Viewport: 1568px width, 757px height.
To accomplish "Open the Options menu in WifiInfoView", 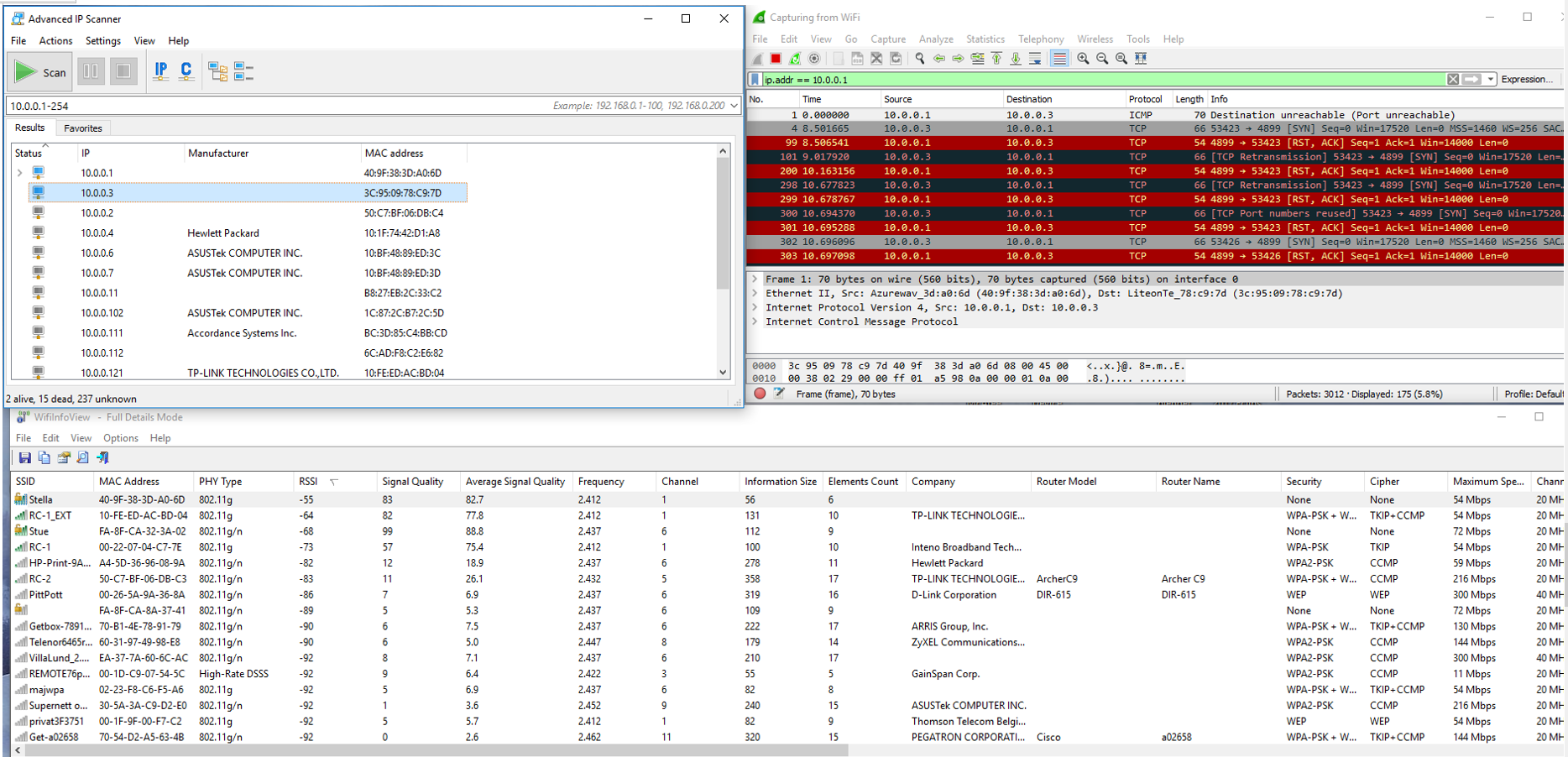I will (121, 438).
